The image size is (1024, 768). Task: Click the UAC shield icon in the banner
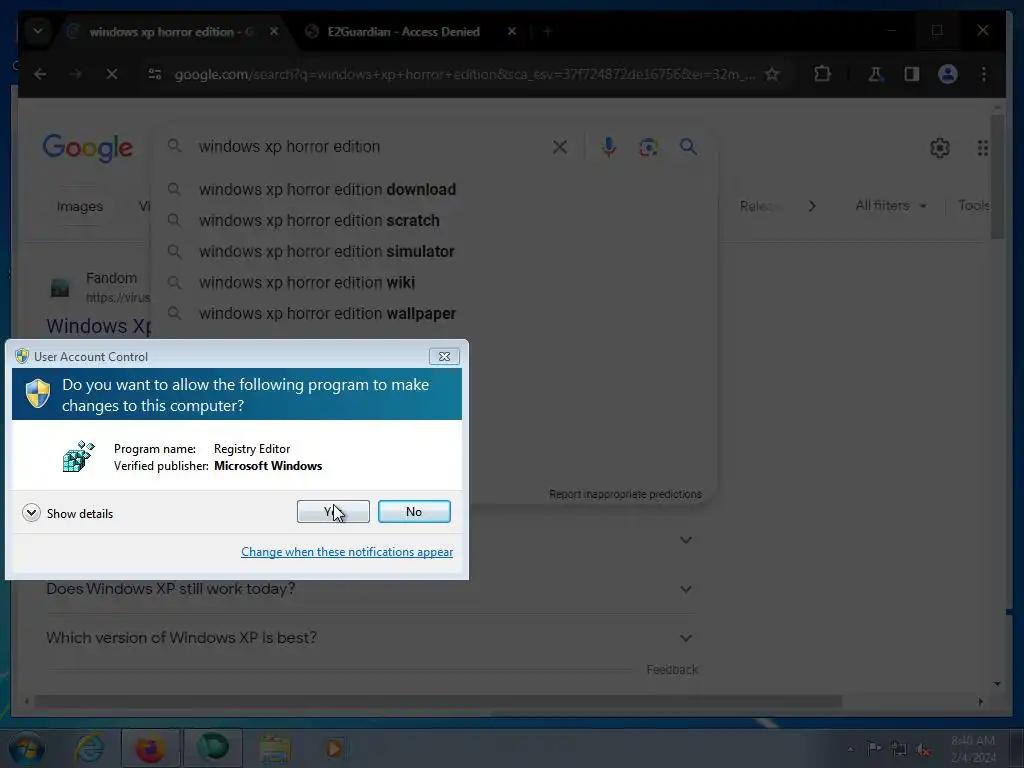pyautogui.click(x=38, y=394)
